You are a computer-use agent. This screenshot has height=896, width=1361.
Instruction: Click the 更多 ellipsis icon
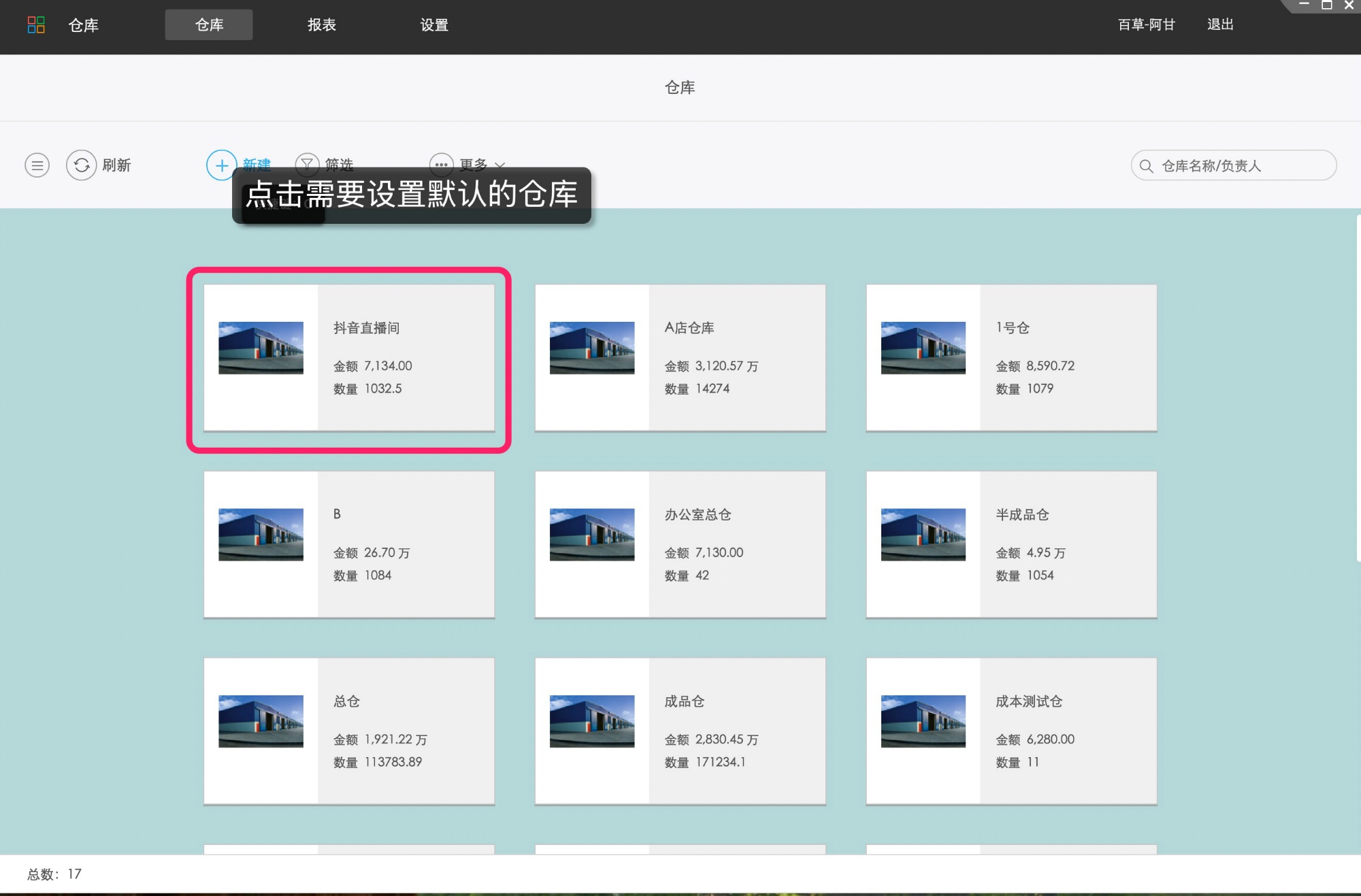click(441, 164)
